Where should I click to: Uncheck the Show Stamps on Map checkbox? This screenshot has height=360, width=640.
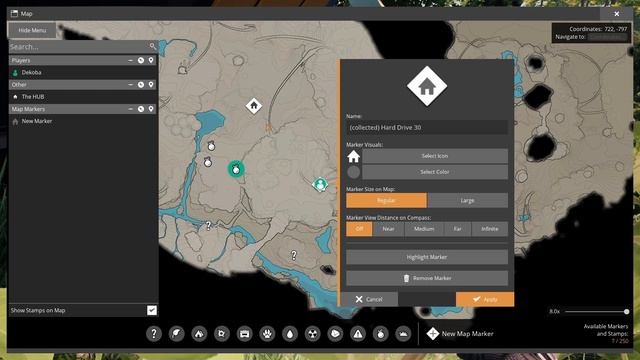pyautogui.click(x=152, y=310)
